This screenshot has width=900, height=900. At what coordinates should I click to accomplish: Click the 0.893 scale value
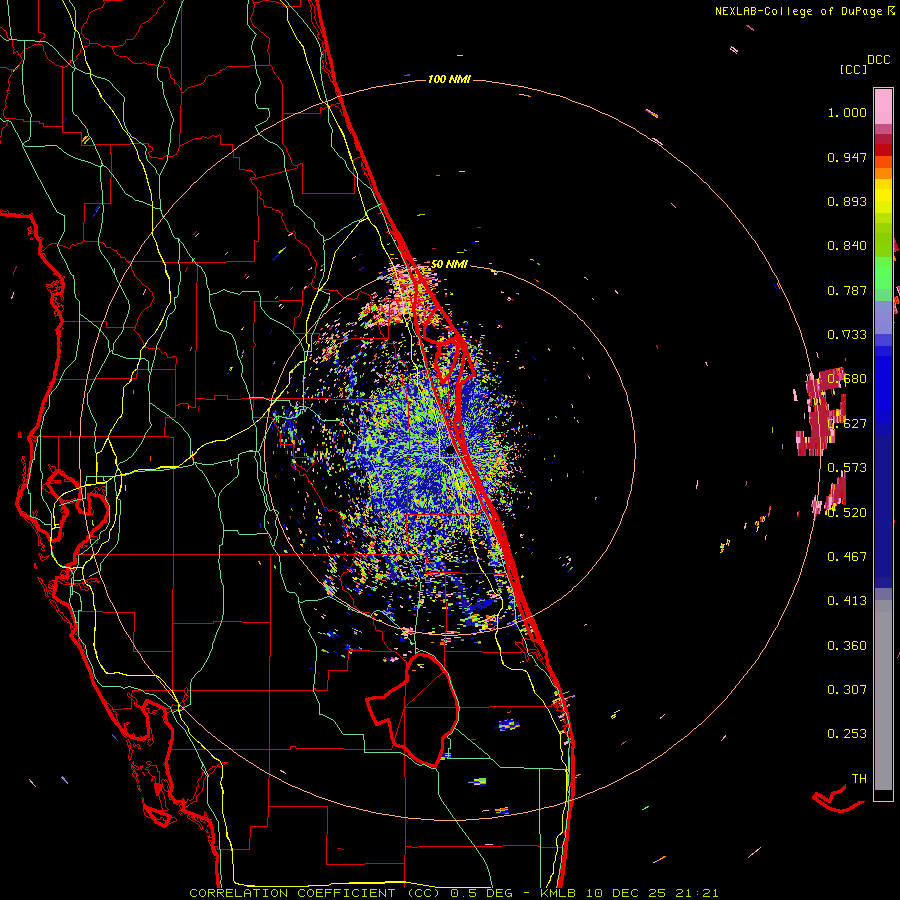847,201
